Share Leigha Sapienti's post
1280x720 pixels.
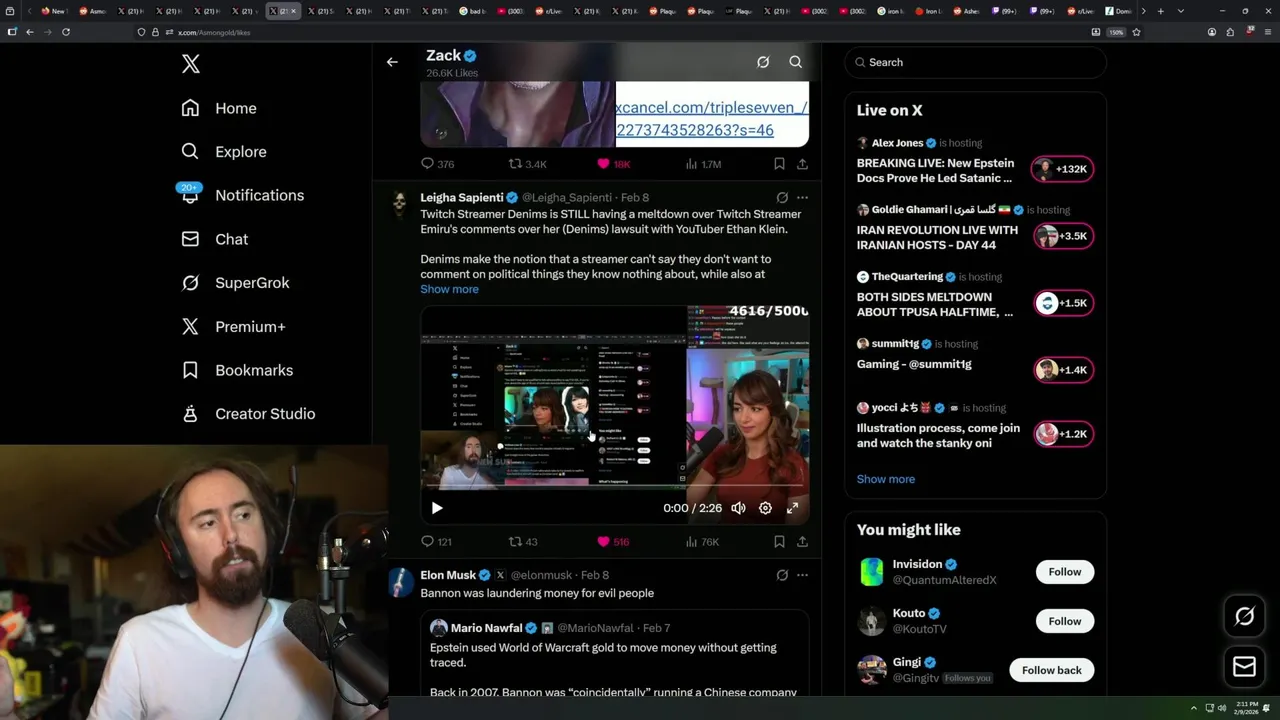(x=802, y=542)
